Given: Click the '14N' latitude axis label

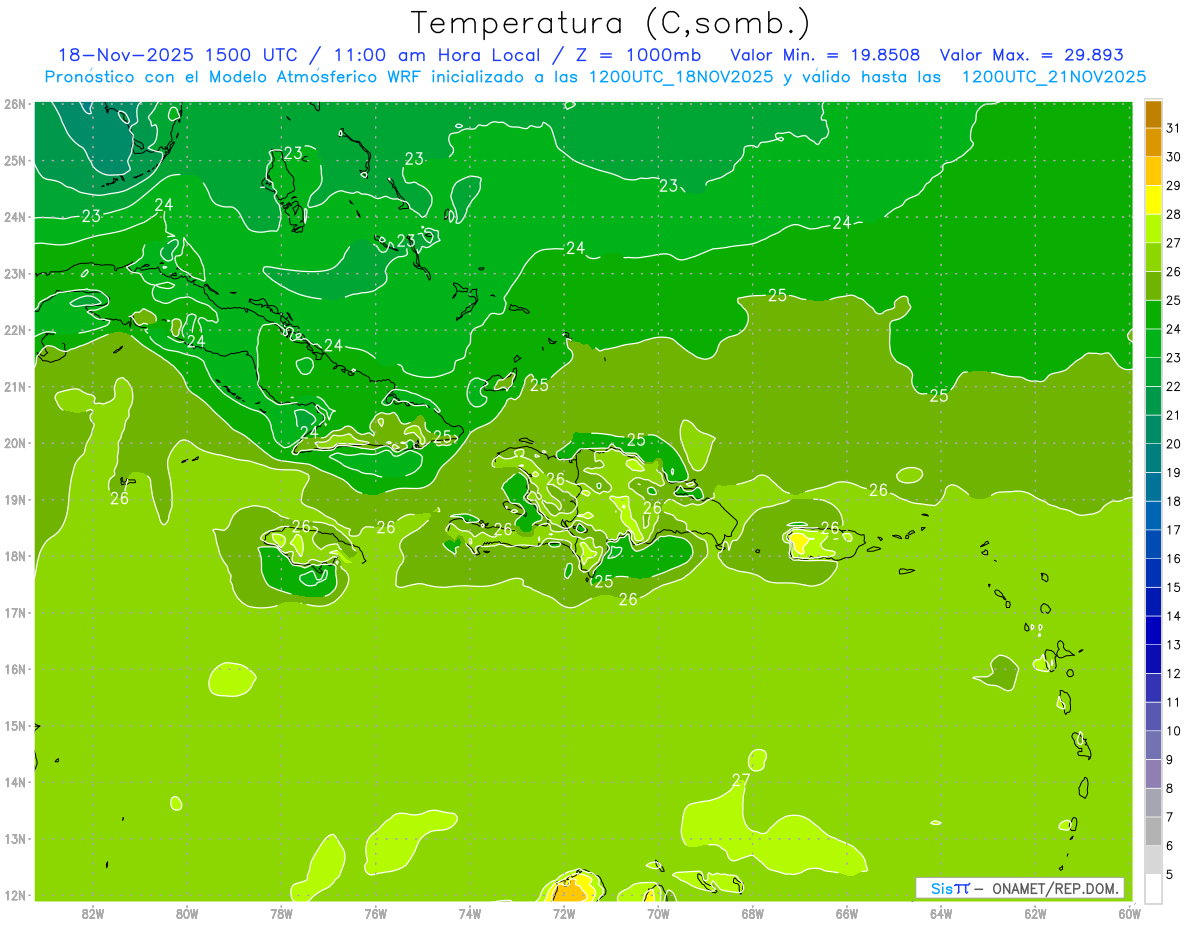Looking at the screenshot, I should pos(14,782).
